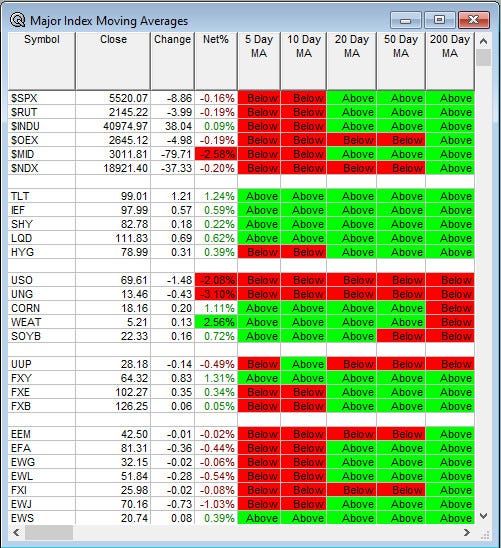
Task: Click the 10 Day MA column header
Action: [x=304, y=61]
